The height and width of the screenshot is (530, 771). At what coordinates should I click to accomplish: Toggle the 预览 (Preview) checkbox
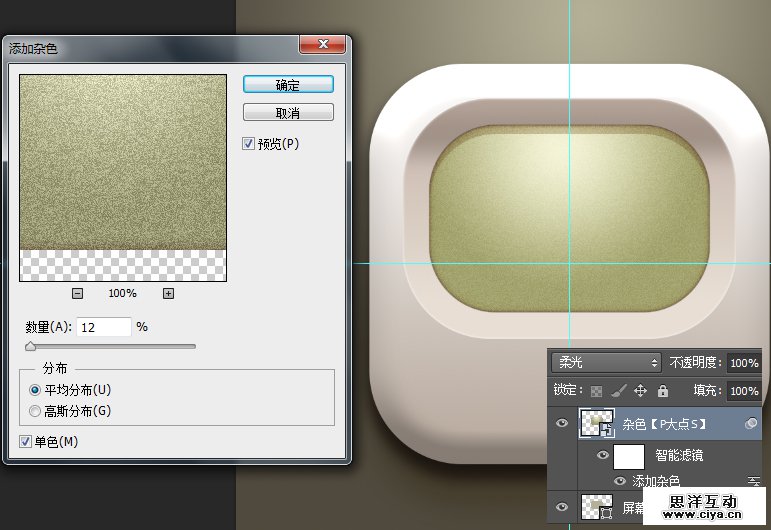249,144
